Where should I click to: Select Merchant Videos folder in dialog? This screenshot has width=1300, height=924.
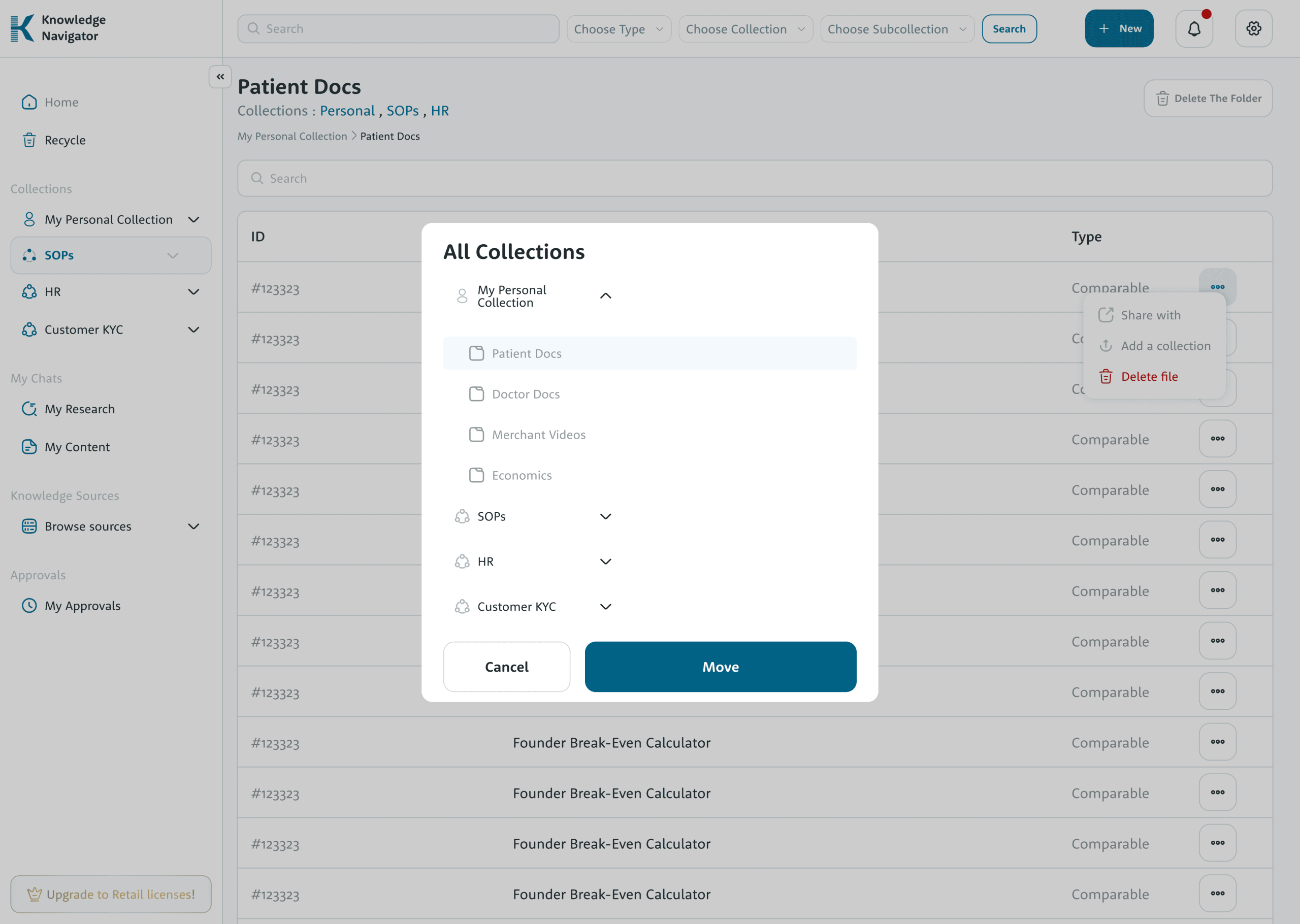[x=538, y=435]
